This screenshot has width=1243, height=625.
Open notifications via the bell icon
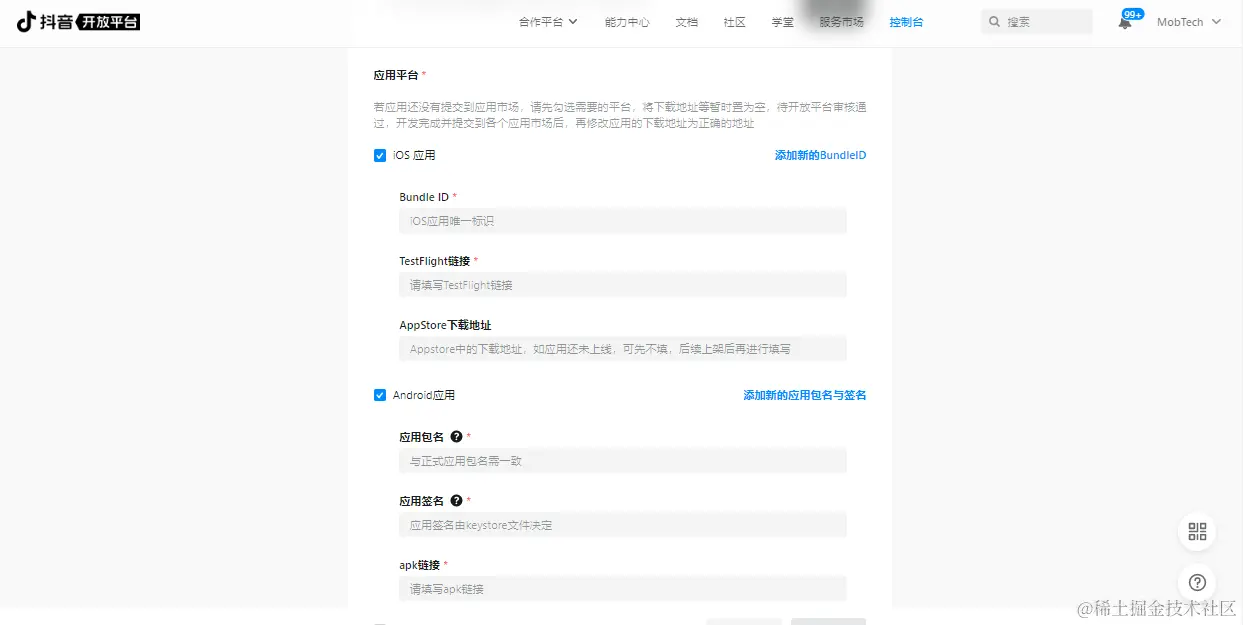point(1125,22)
